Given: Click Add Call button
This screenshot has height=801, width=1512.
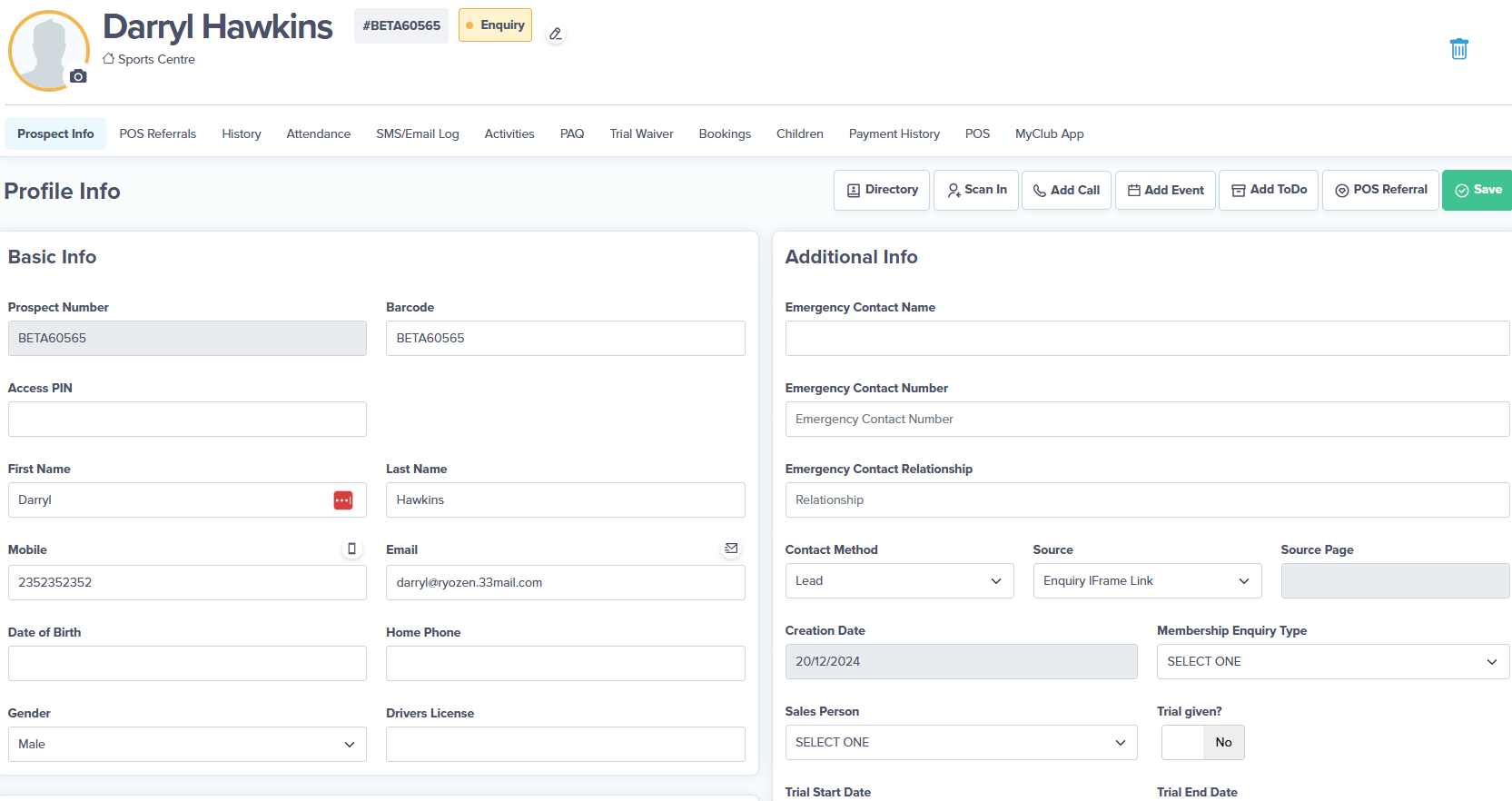Looking at the screenshot, I should click(1066, 191).
